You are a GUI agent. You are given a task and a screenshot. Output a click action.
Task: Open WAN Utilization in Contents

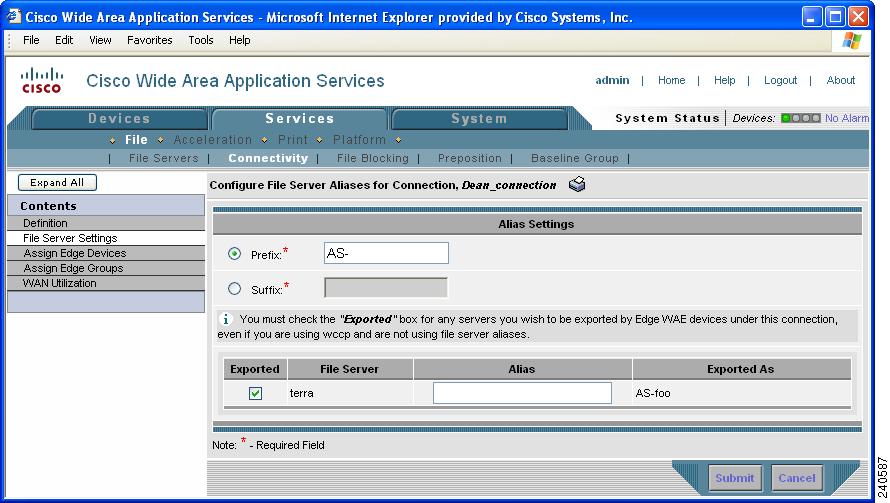106,283
